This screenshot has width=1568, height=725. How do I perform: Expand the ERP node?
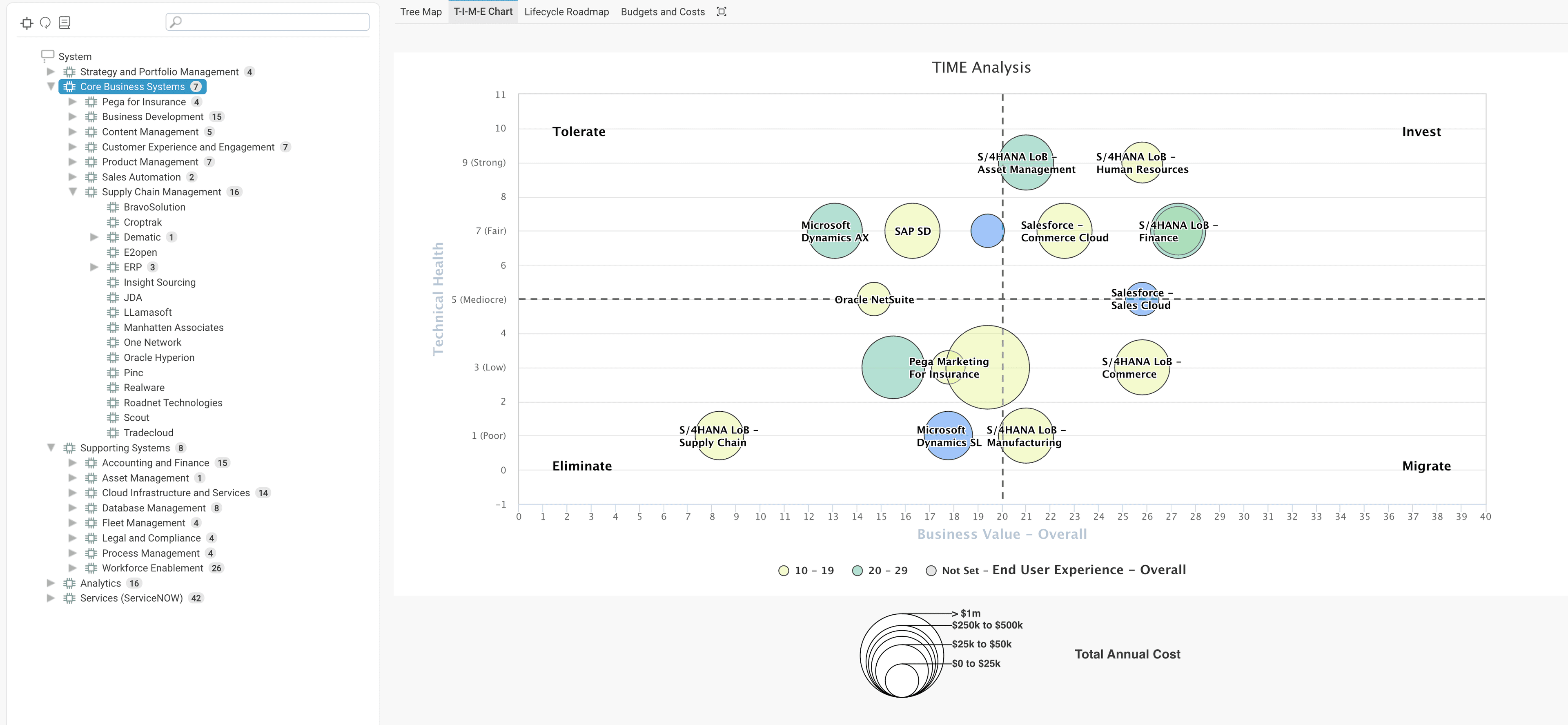(94, 267)
